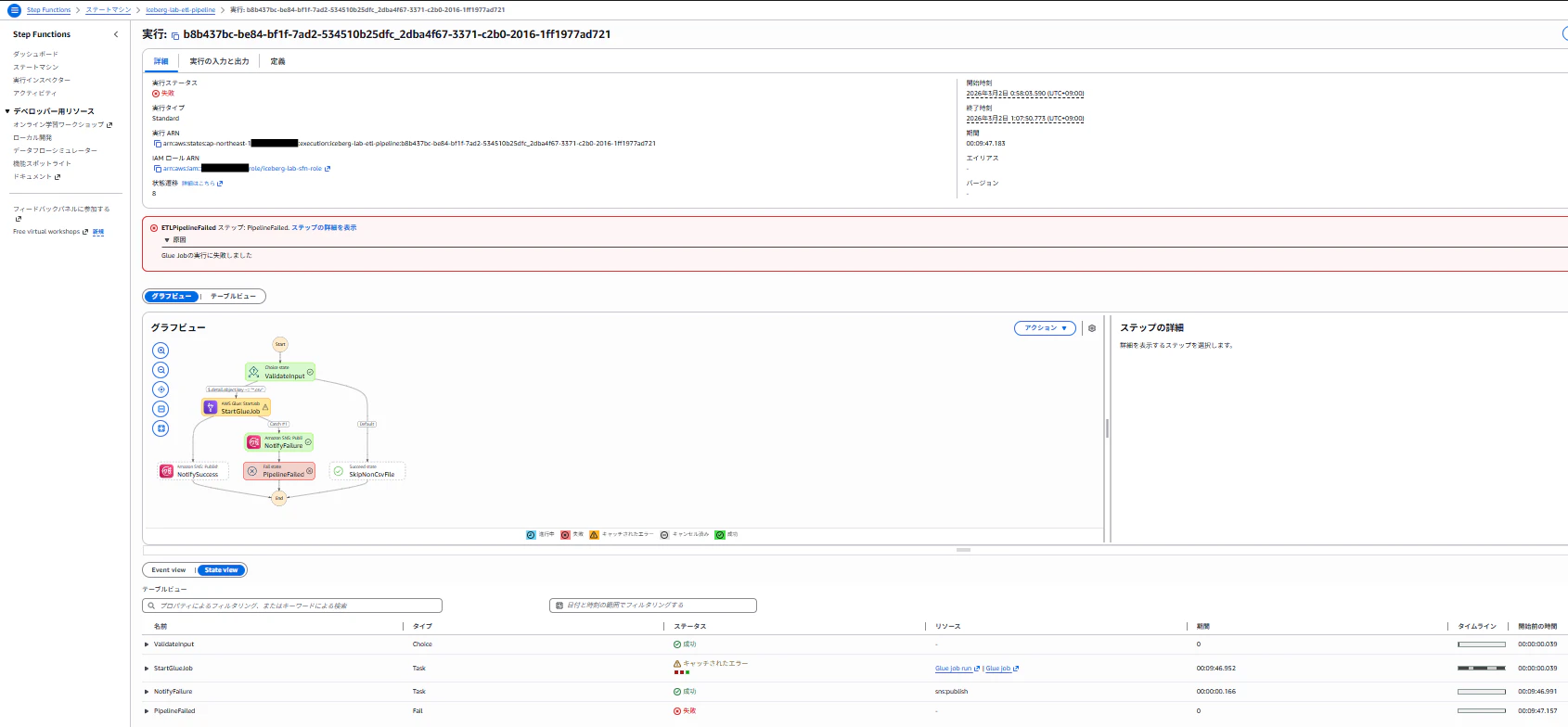Click ステートマシン breadcrumb link
1568x727 pixels.
point(109,10)
